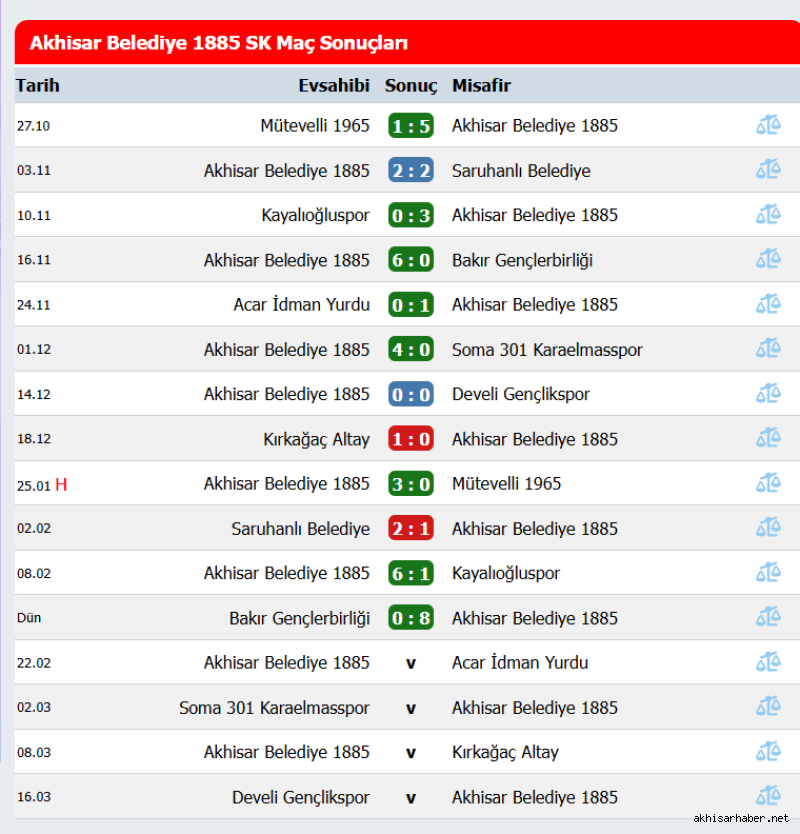Screen dimensions: 800x834
Task: Click the scale icon for the 10.11 Kayalıoğluspor match
Action: click(x=768, y=214)
